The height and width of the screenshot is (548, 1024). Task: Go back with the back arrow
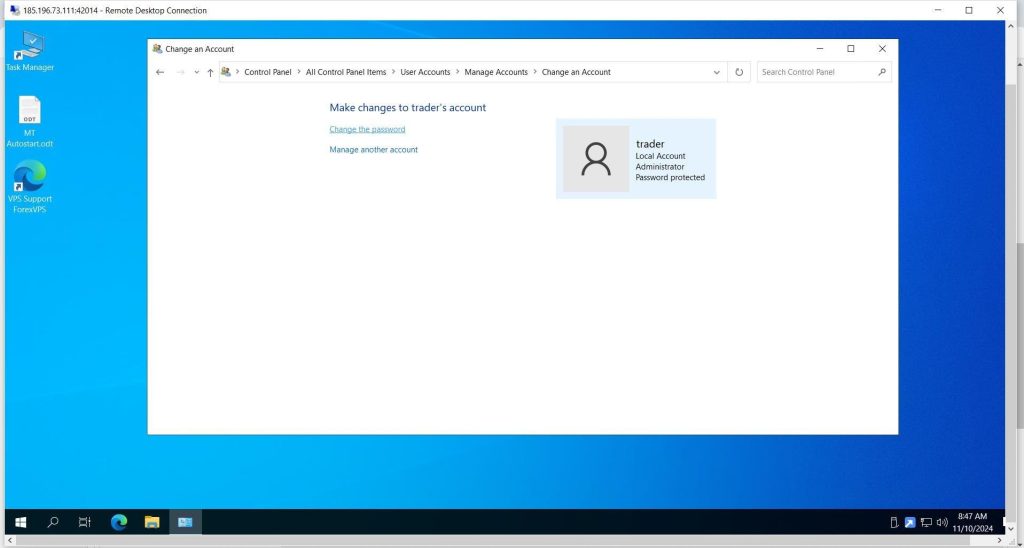point(160,73)
